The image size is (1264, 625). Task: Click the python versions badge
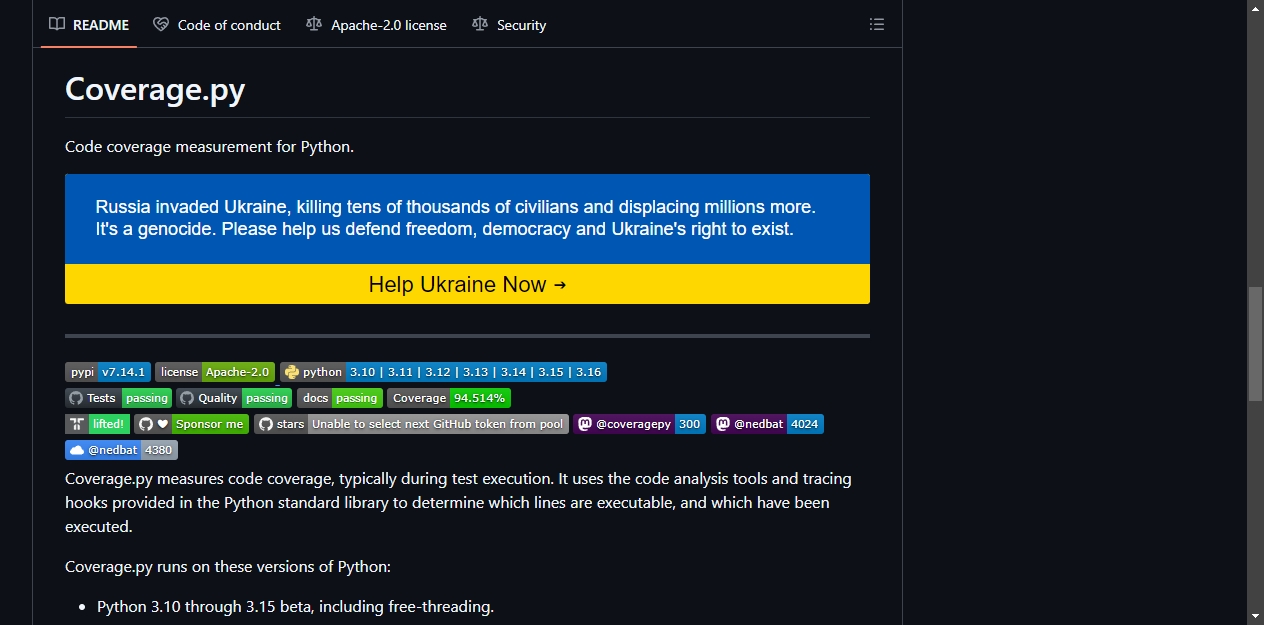[x=443, y=372]
